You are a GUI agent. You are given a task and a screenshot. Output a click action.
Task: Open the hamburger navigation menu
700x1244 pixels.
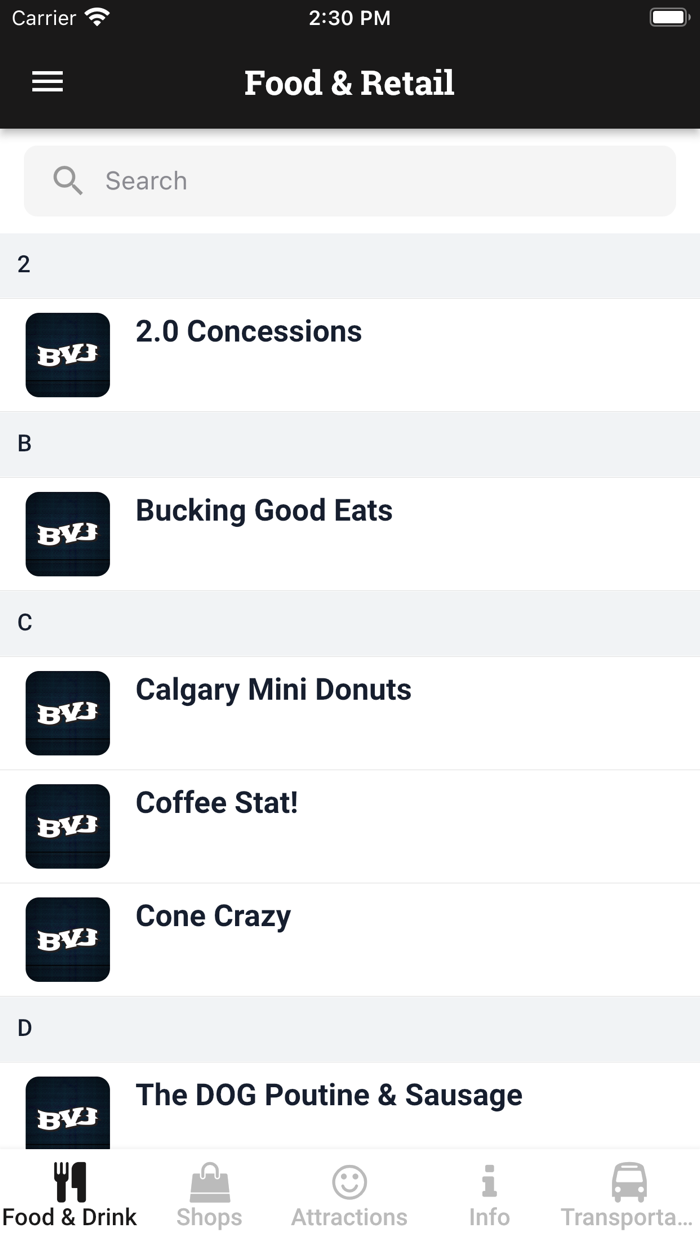pyautogui.click(x=47, y=82)
